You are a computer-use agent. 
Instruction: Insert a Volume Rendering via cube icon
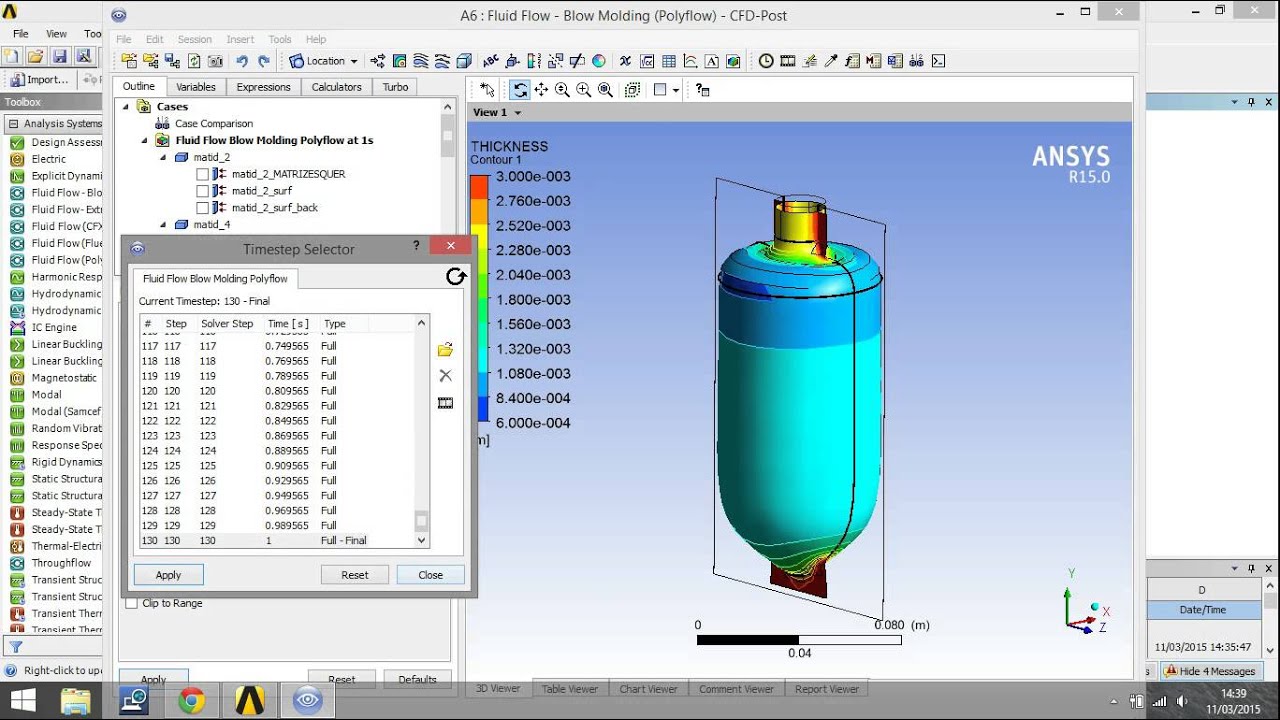point(464,61)
